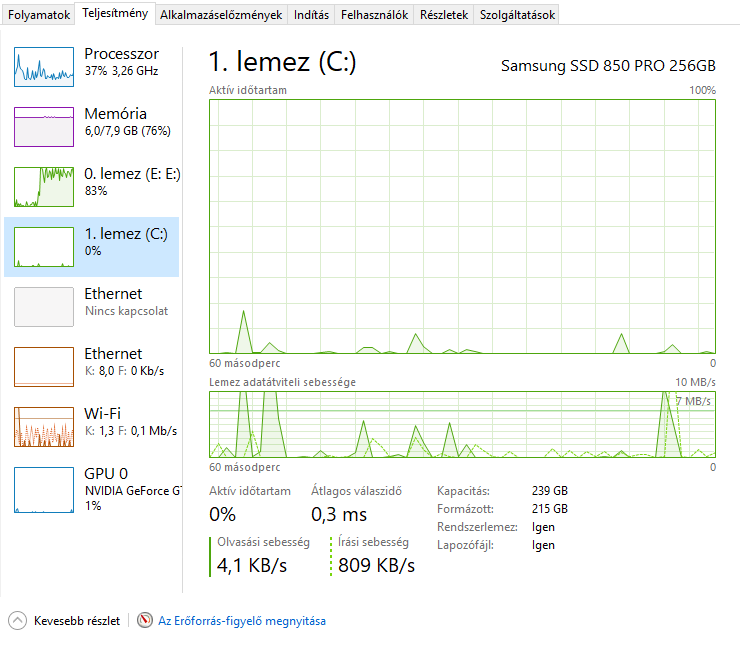The image size is (740, 645).
Task: Open the Alkalmazáselőzmények tab
Action: coord(221,15)
